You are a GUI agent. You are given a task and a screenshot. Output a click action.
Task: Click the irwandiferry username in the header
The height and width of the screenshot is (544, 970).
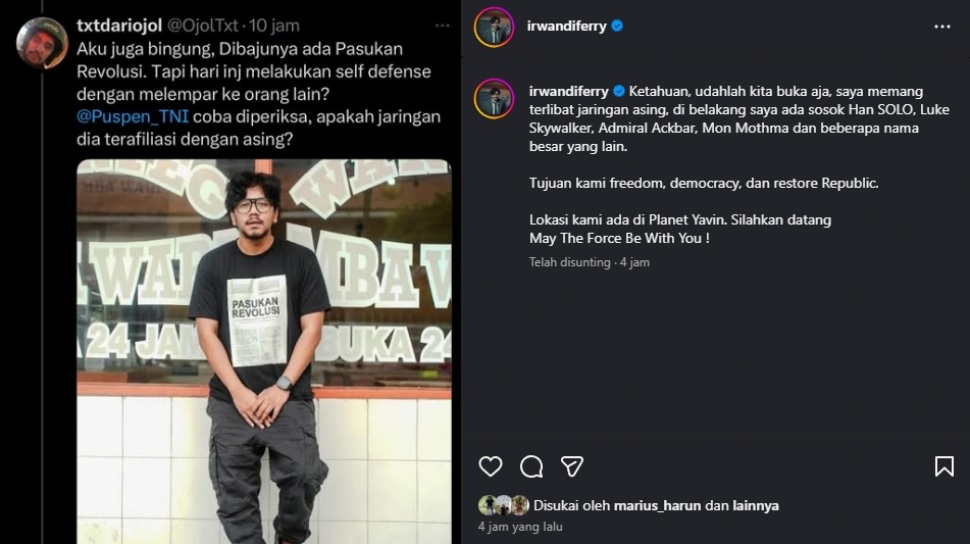[x=566, y=26]
